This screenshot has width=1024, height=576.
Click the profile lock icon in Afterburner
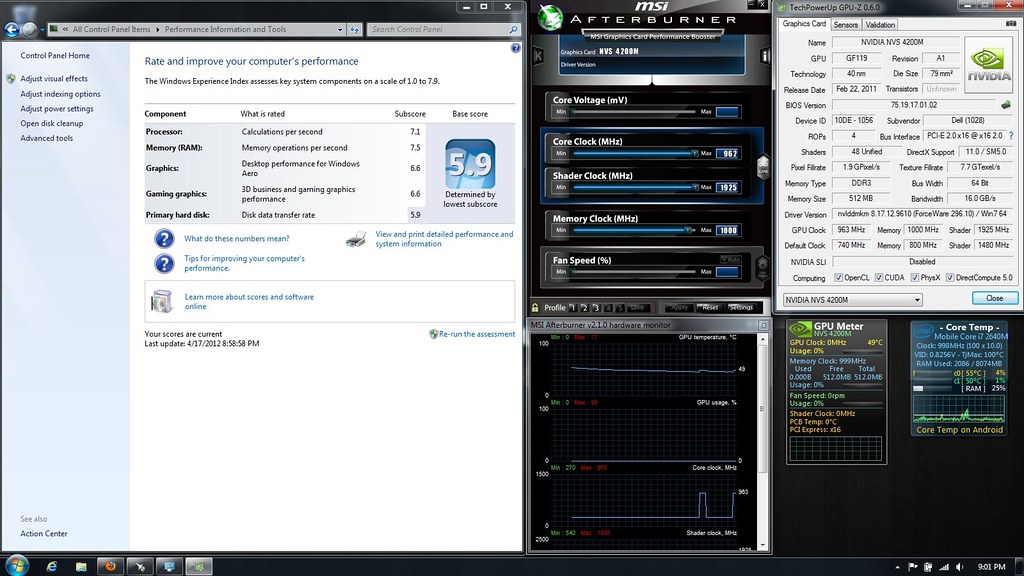click(x=536, y=308)
